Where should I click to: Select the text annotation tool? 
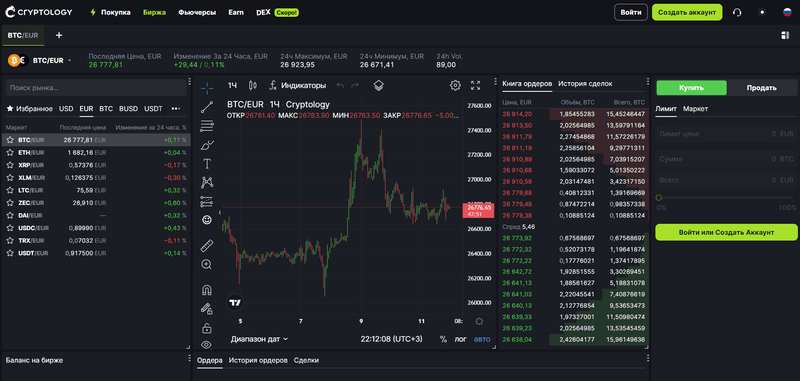tap(207, 164)
